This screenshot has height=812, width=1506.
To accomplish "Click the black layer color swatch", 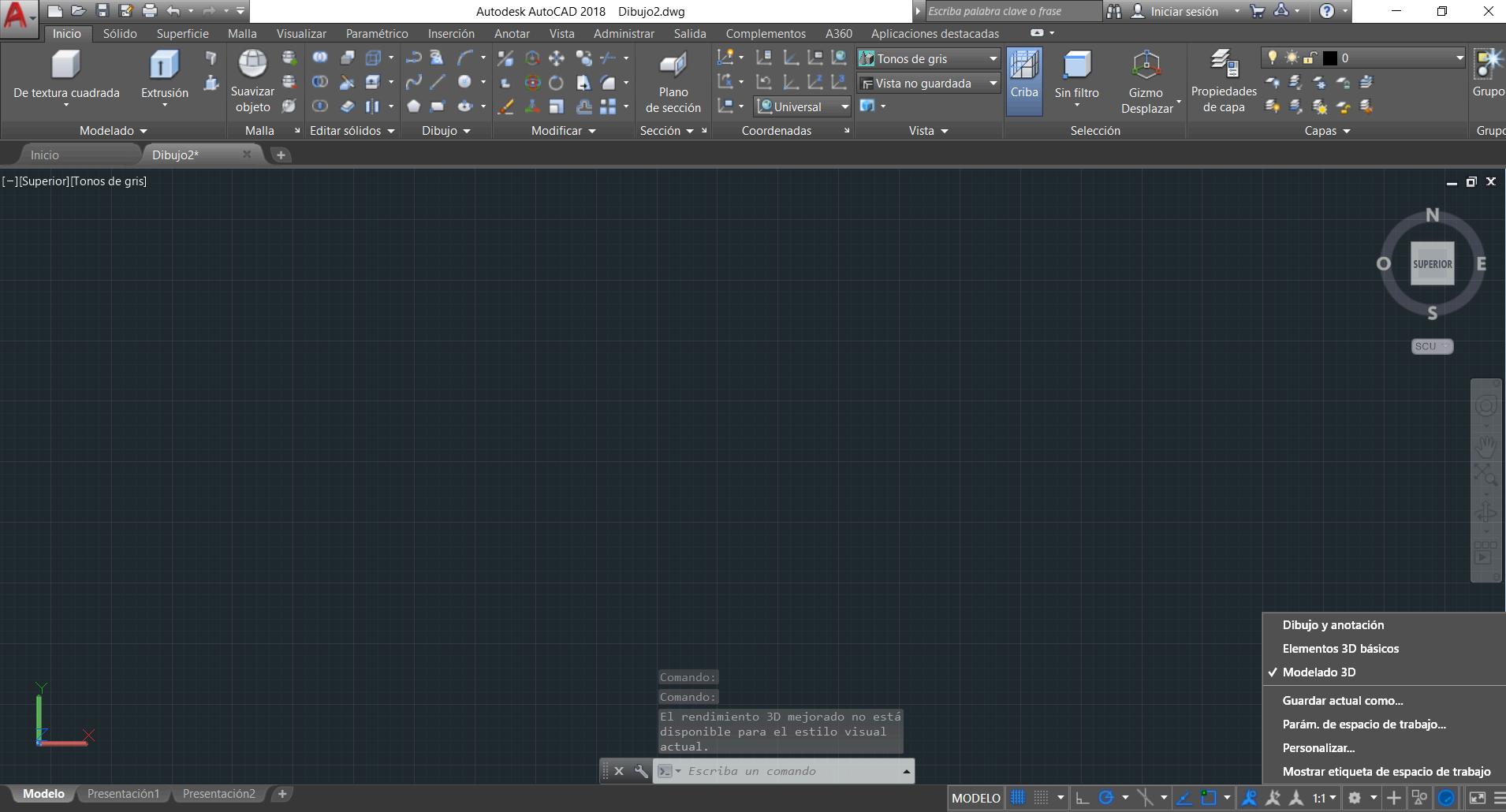I will (1330, 58).
